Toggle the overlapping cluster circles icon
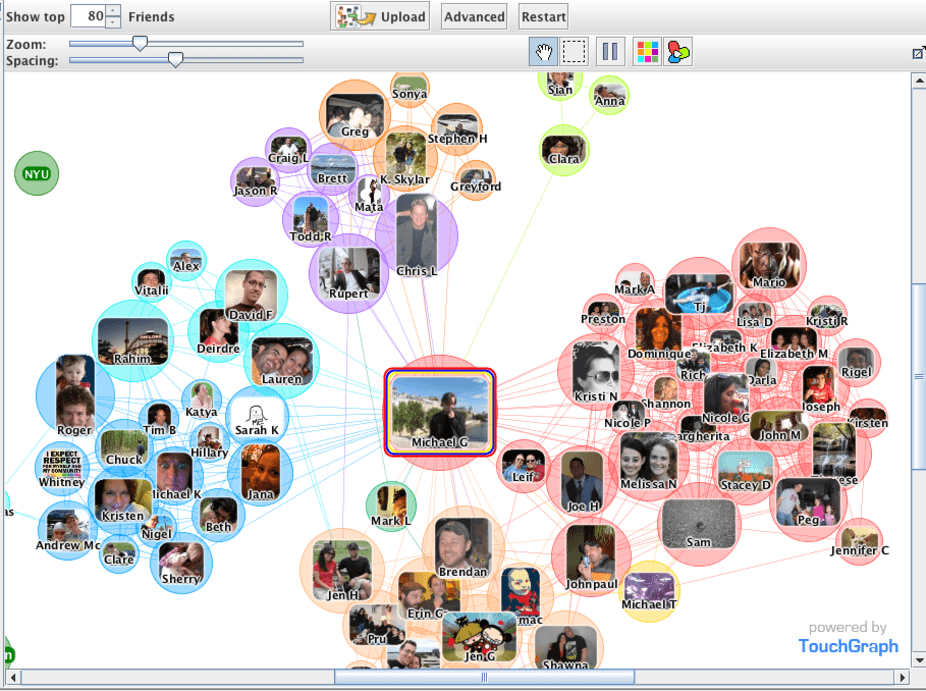The image size is (926, 691). point(678,51)
